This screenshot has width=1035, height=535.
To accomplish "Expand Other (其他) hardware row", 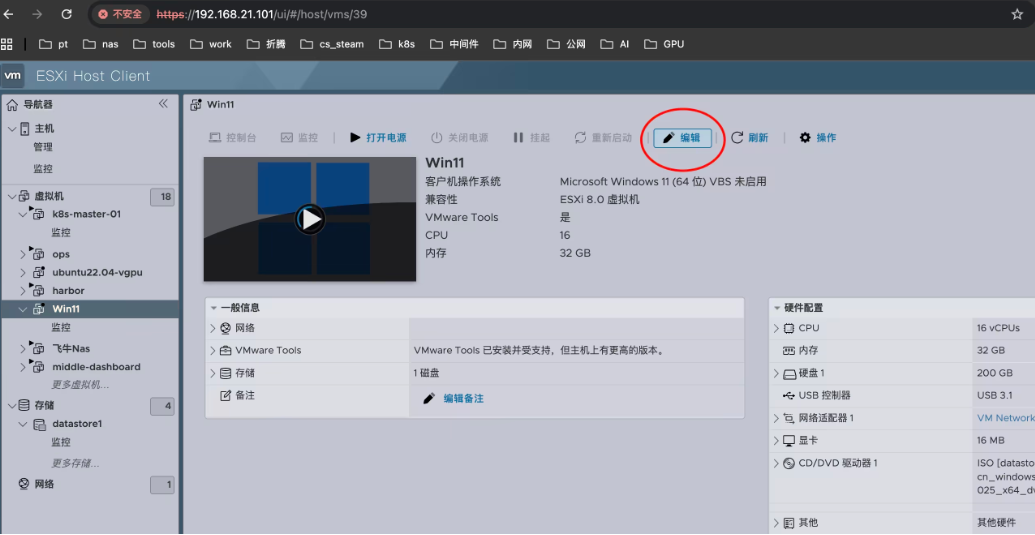I will pyautogui.click(x=776, y=522).
